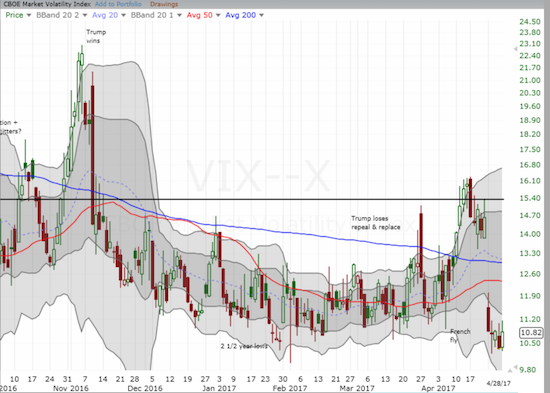This screenshot has width=550, height=393.
Task: Click the current price label 10.82
Action: coord(531,332)
